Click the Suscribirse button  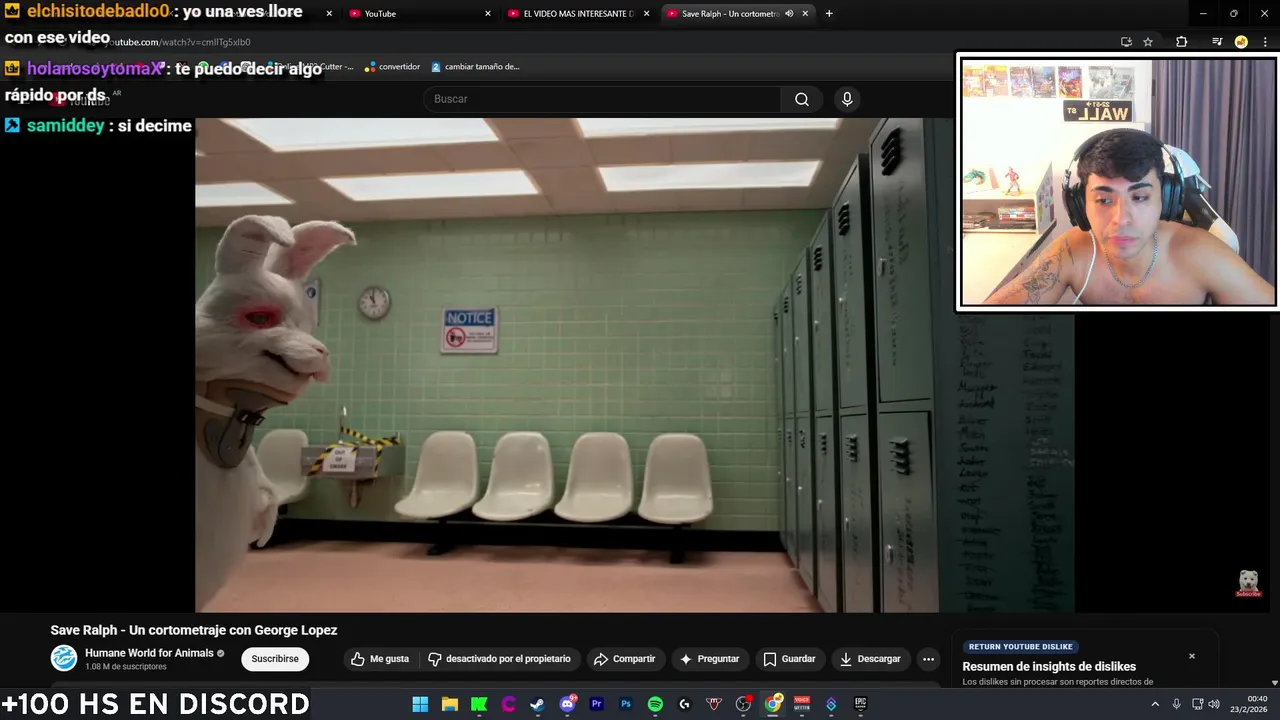(x=275, y=659)
